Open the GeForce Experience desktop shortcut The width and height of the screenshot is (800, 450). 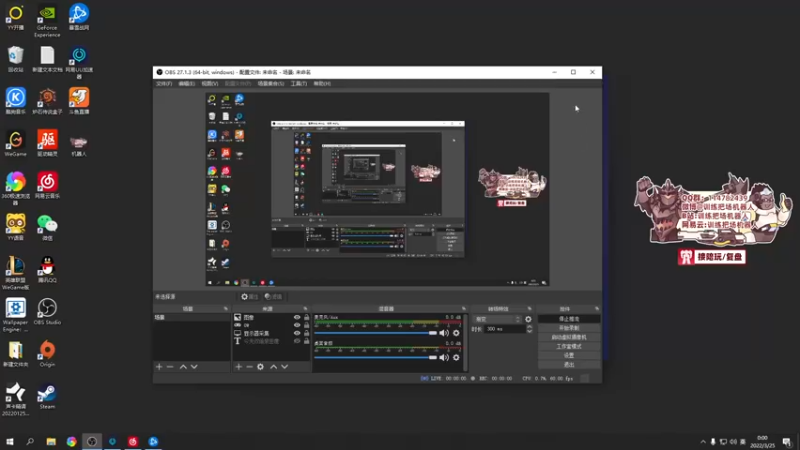tap(47, 21)
